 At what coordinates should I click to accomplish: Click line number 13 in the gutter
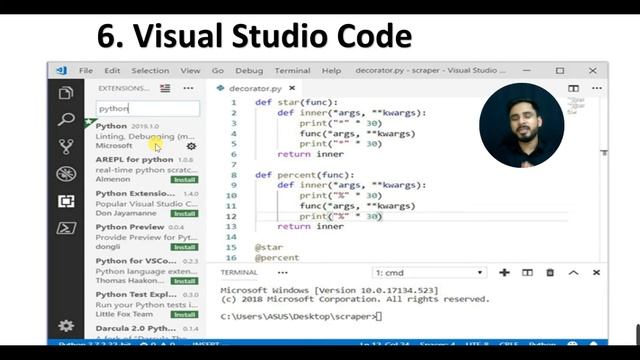[x=231, y=227]
